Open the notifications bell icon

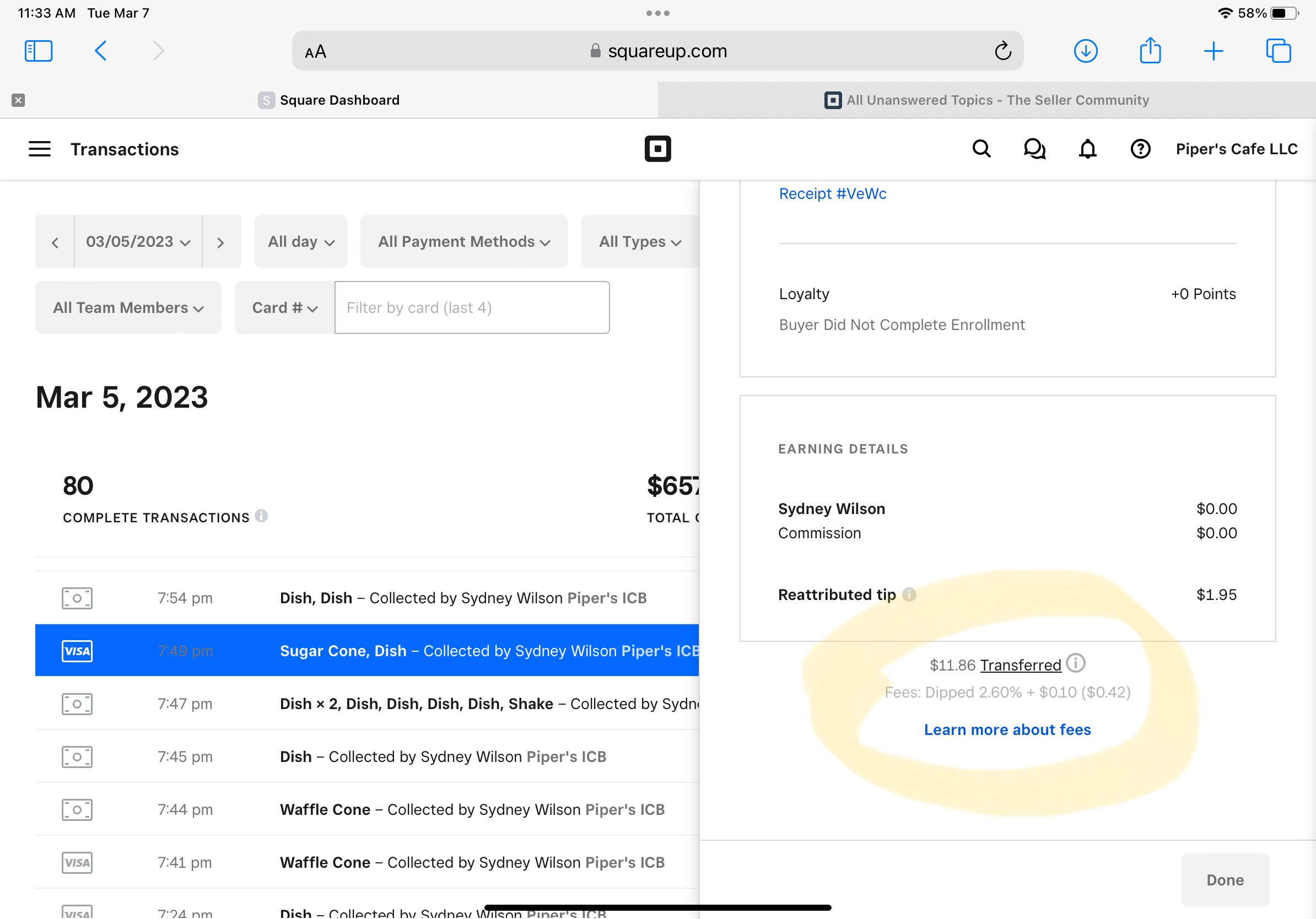pos(1087,149)
